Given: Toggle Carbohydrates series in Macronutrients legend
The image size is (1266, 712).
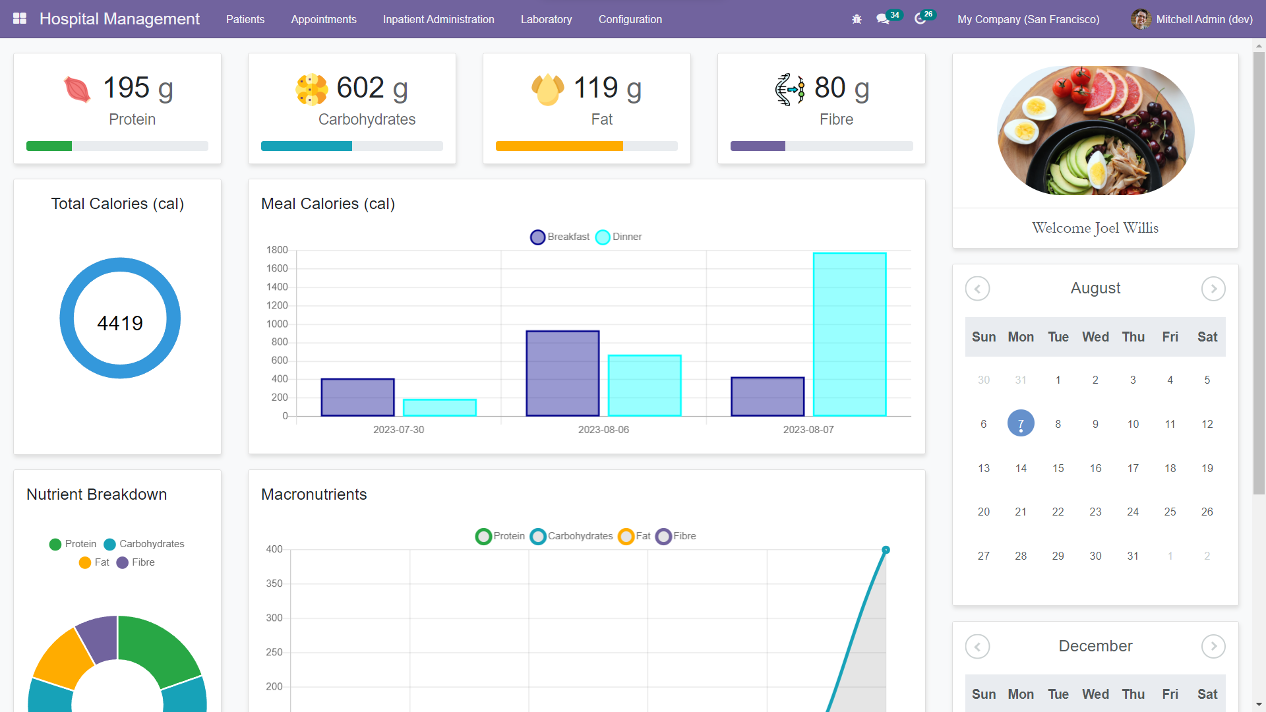Looking at the screenshot, I should (x=571, y=536).
